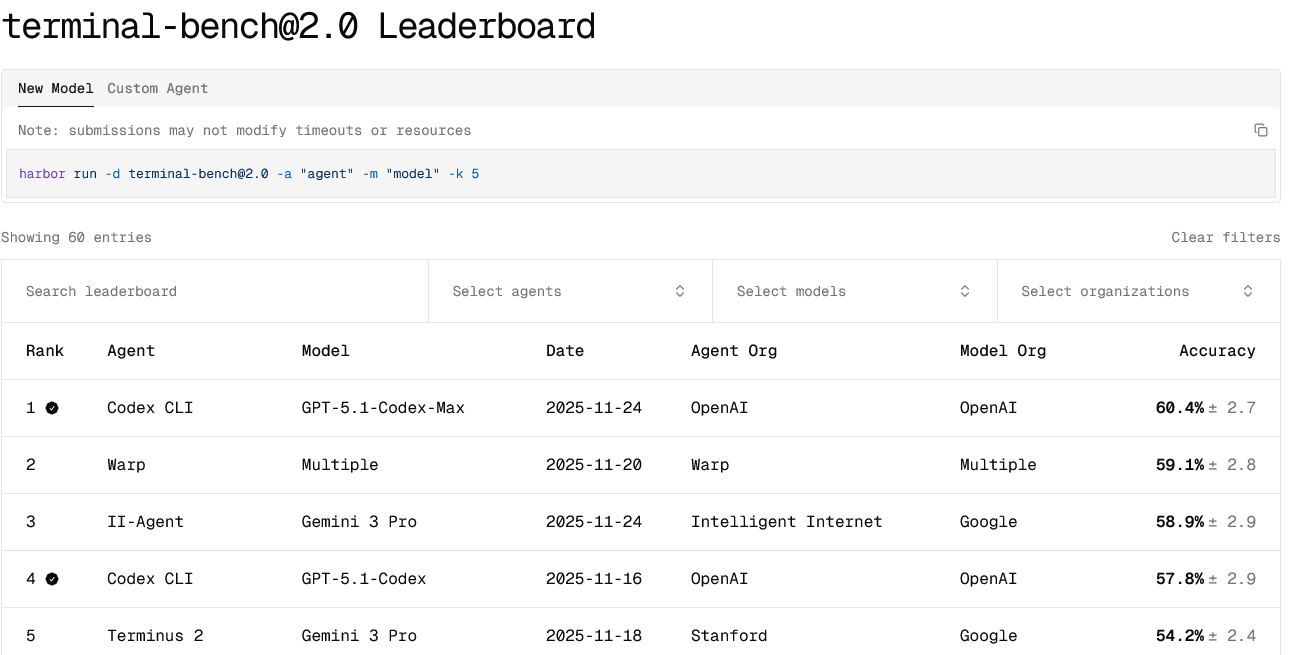Click the copy command icon
Image resolution: width=1291 pixels, height=655 pixels.
click(1260, 129)
